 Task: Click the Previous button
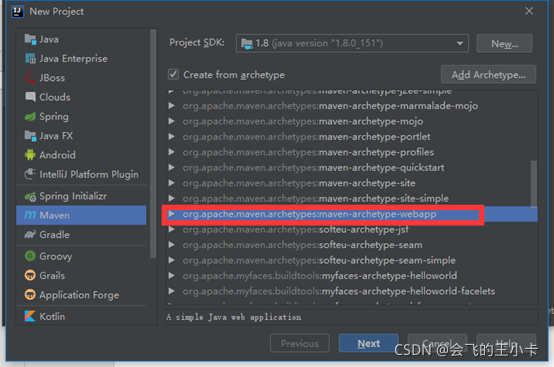(x=300, y=343)
